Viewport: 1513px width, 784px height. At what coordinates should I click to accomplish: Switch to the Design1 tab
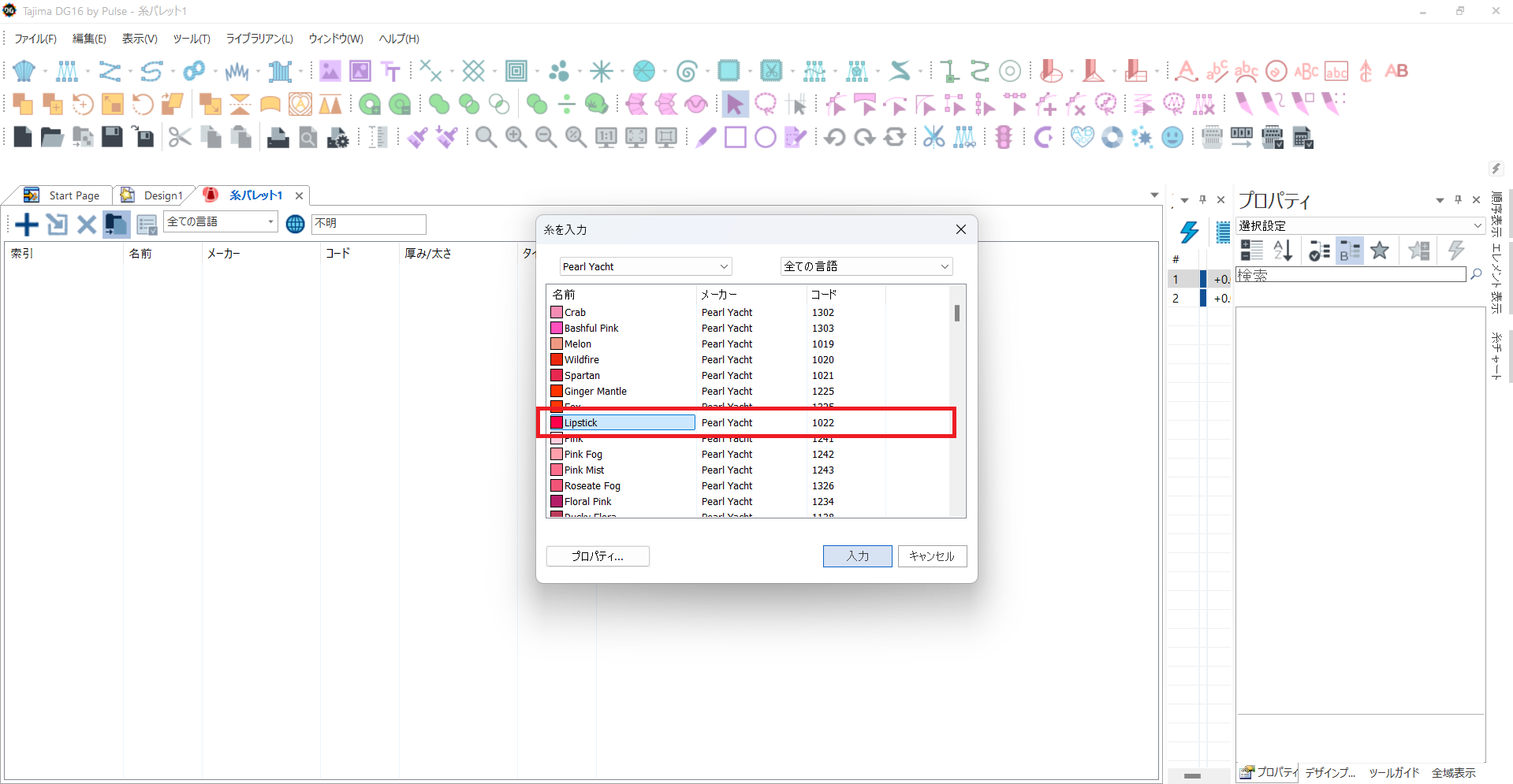(152, 195)
